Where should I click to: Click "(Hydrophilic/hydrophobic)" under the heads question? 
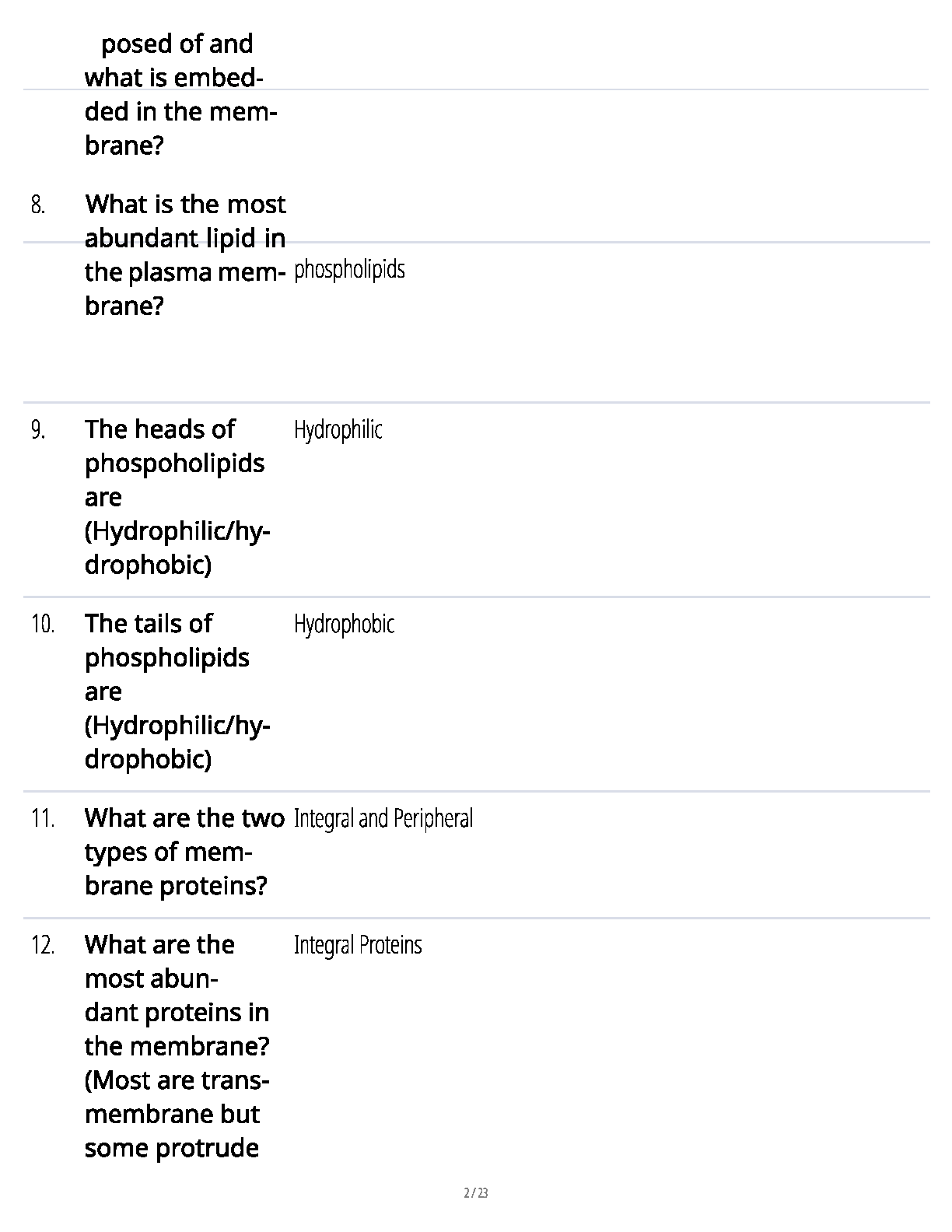click(177, 548)
